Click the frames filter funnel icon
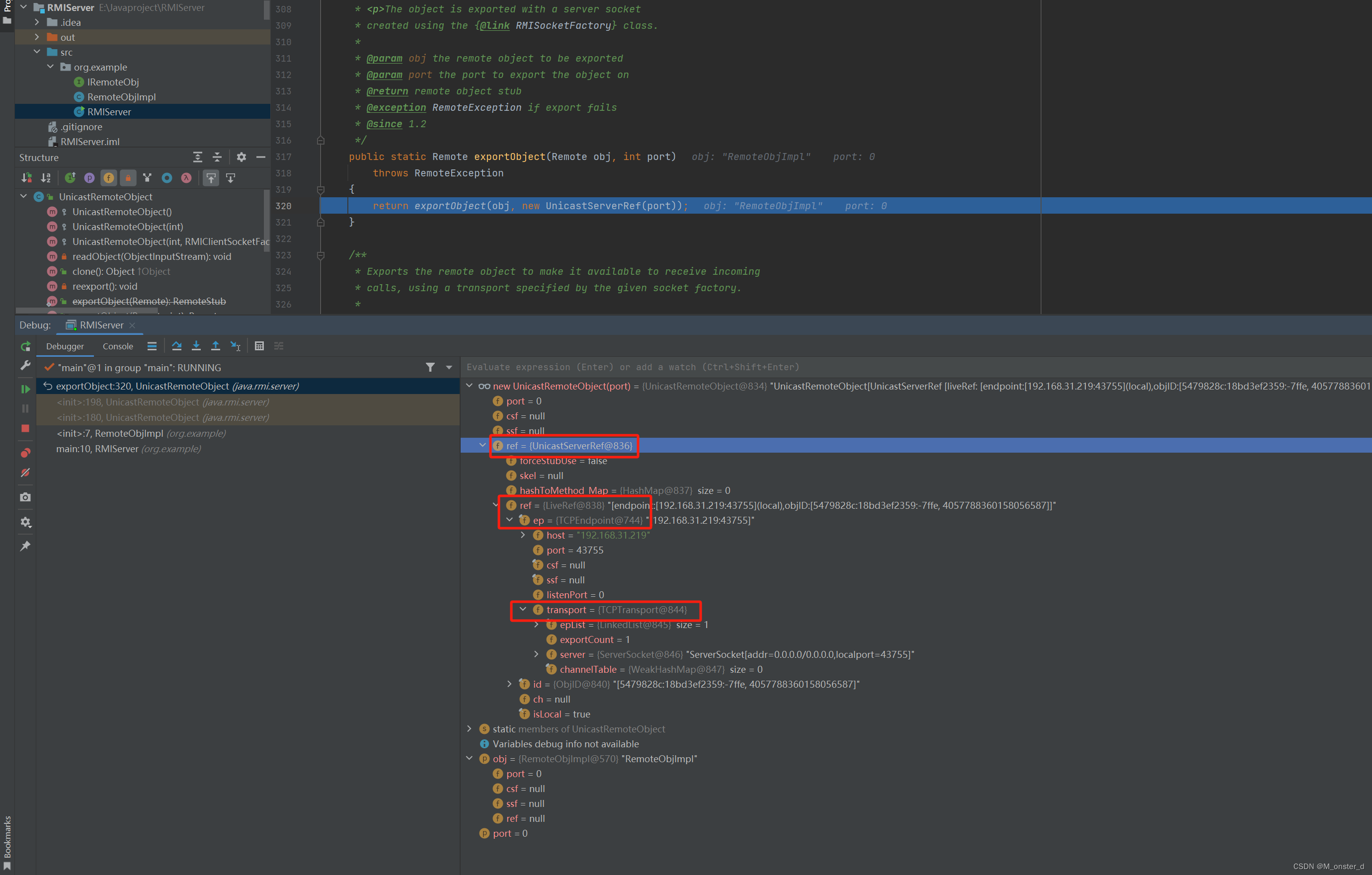1372x875 pixels. (x=430, y=367)
